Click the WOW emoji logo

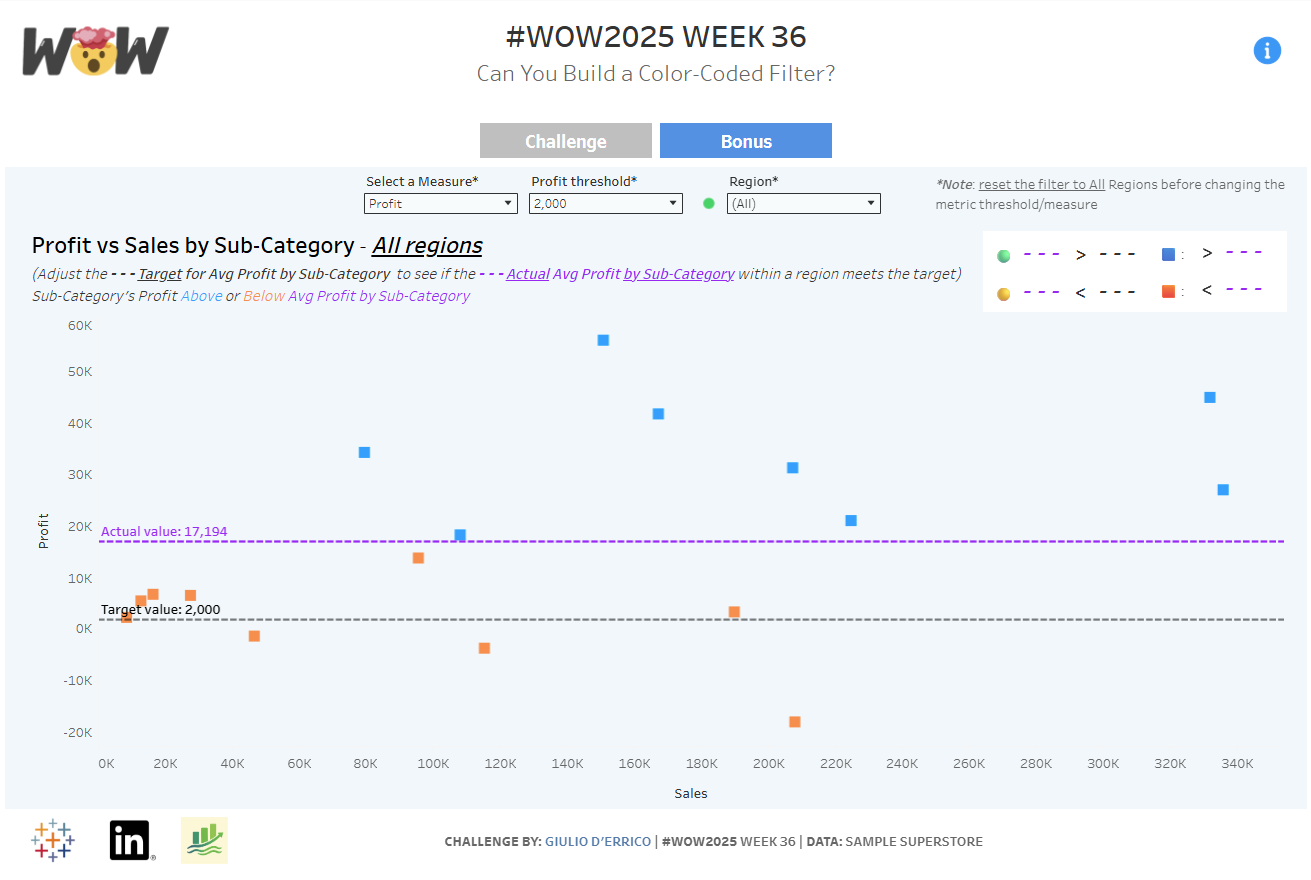pyautogui.click(x=95, y=50)
